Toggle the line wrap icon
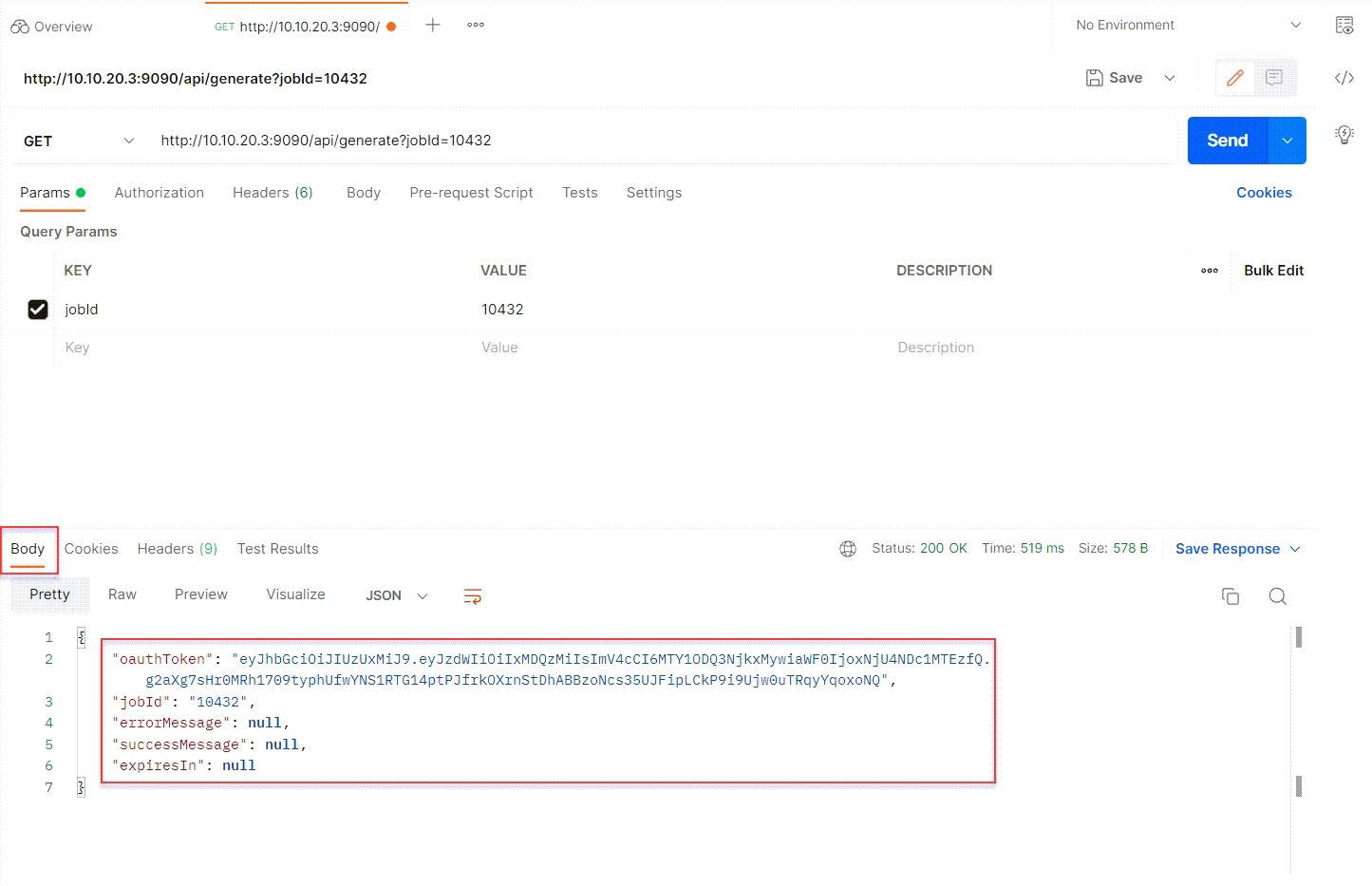This screenshot has width=1372, height=886. click(x=472, y=596)
